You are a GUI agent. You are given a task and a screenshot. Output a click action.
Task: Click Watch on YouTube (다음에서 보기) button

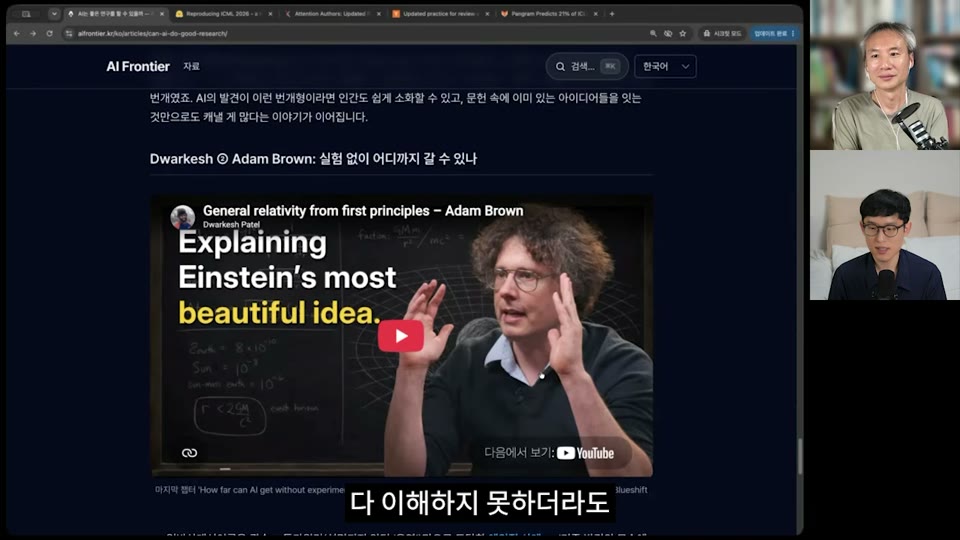(x=549, y=453)
